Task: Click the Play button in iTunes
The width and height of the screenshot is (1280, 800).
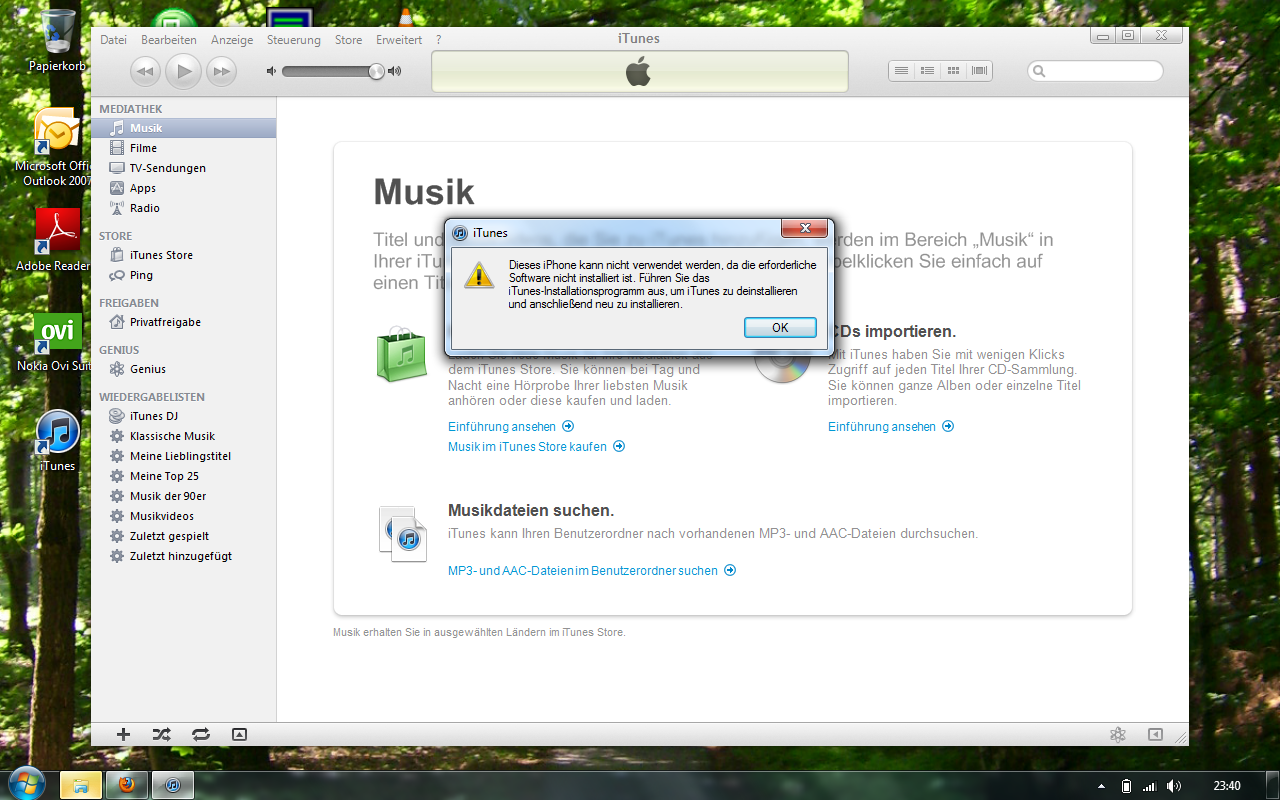Action: (x=183, y=70)
